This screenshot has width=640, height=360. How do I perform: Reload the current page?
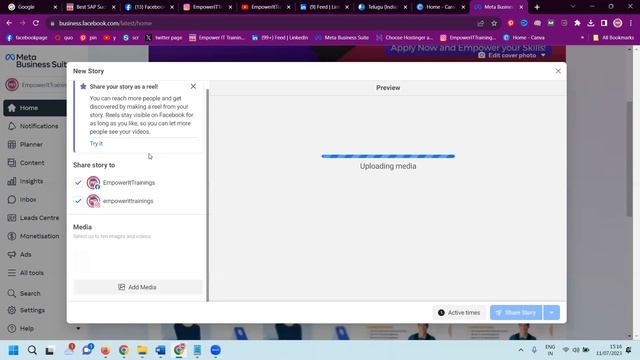pyautogui.click(x=36, y=23)
